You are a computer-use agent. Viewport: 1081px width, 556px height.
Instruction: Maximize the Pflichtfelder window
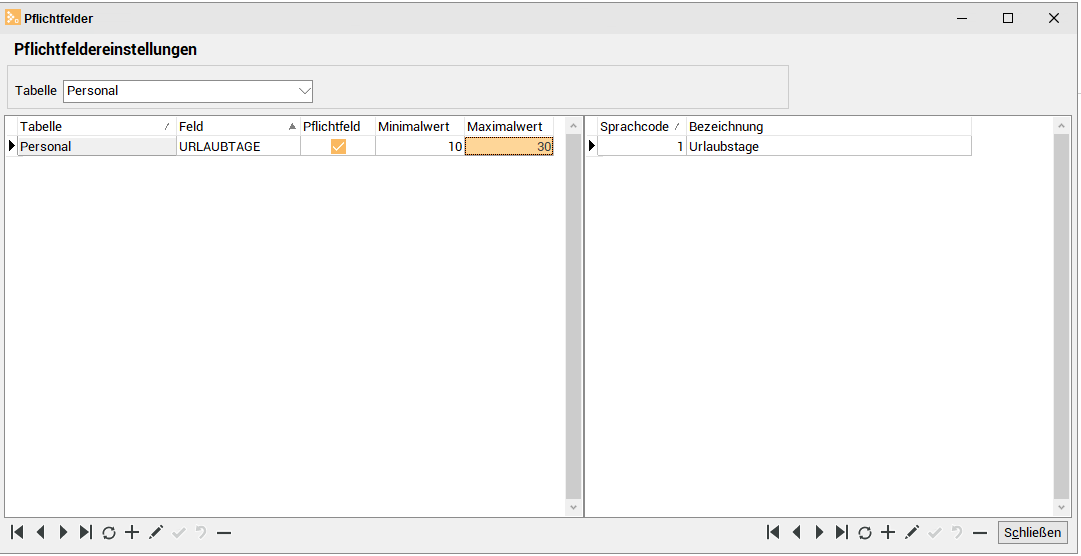pyautogui.click(x=1008, y=18)
